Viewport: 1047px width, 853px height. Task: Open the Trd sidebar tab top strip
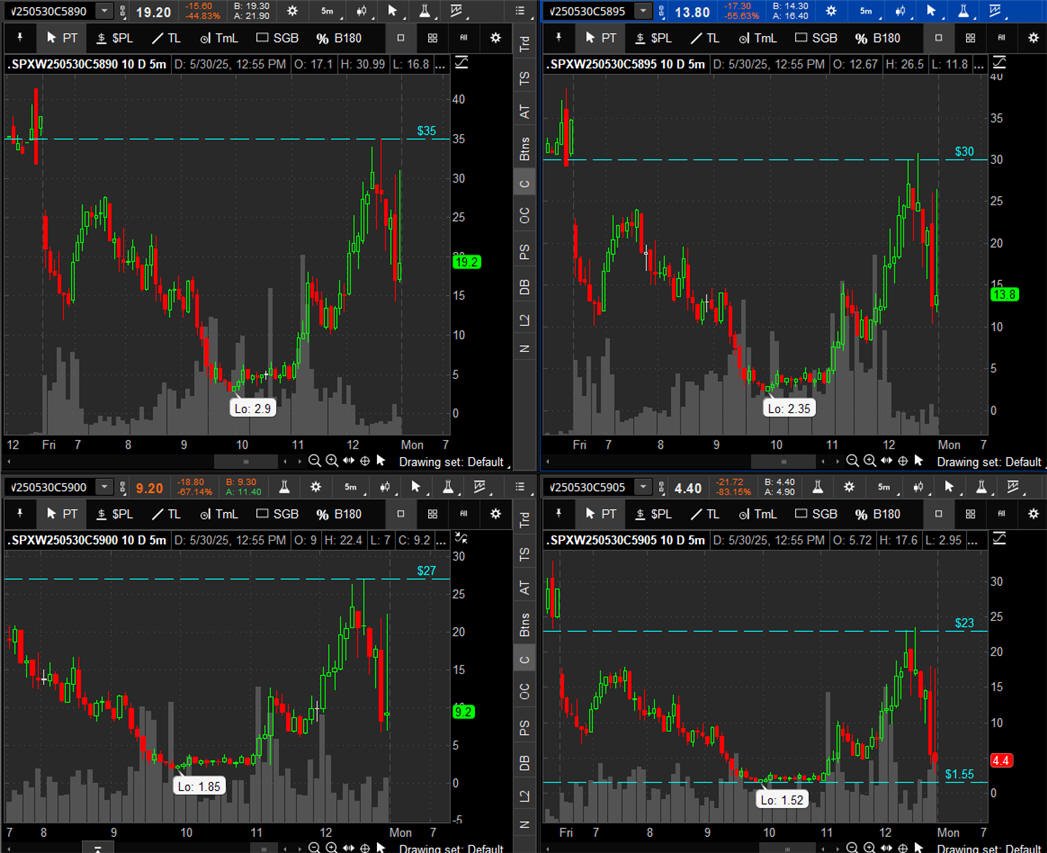[x=525, y=44]
